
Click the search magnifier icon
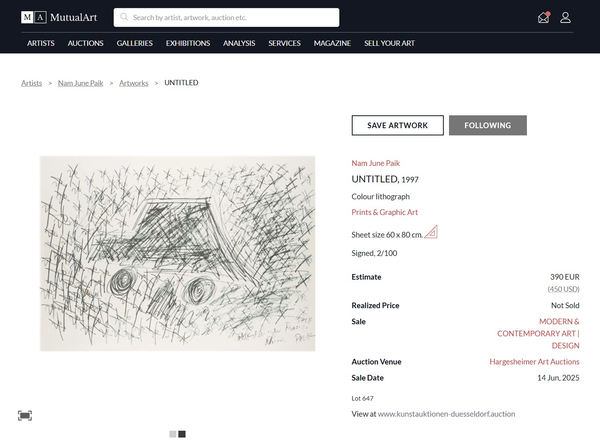[124, 17]
